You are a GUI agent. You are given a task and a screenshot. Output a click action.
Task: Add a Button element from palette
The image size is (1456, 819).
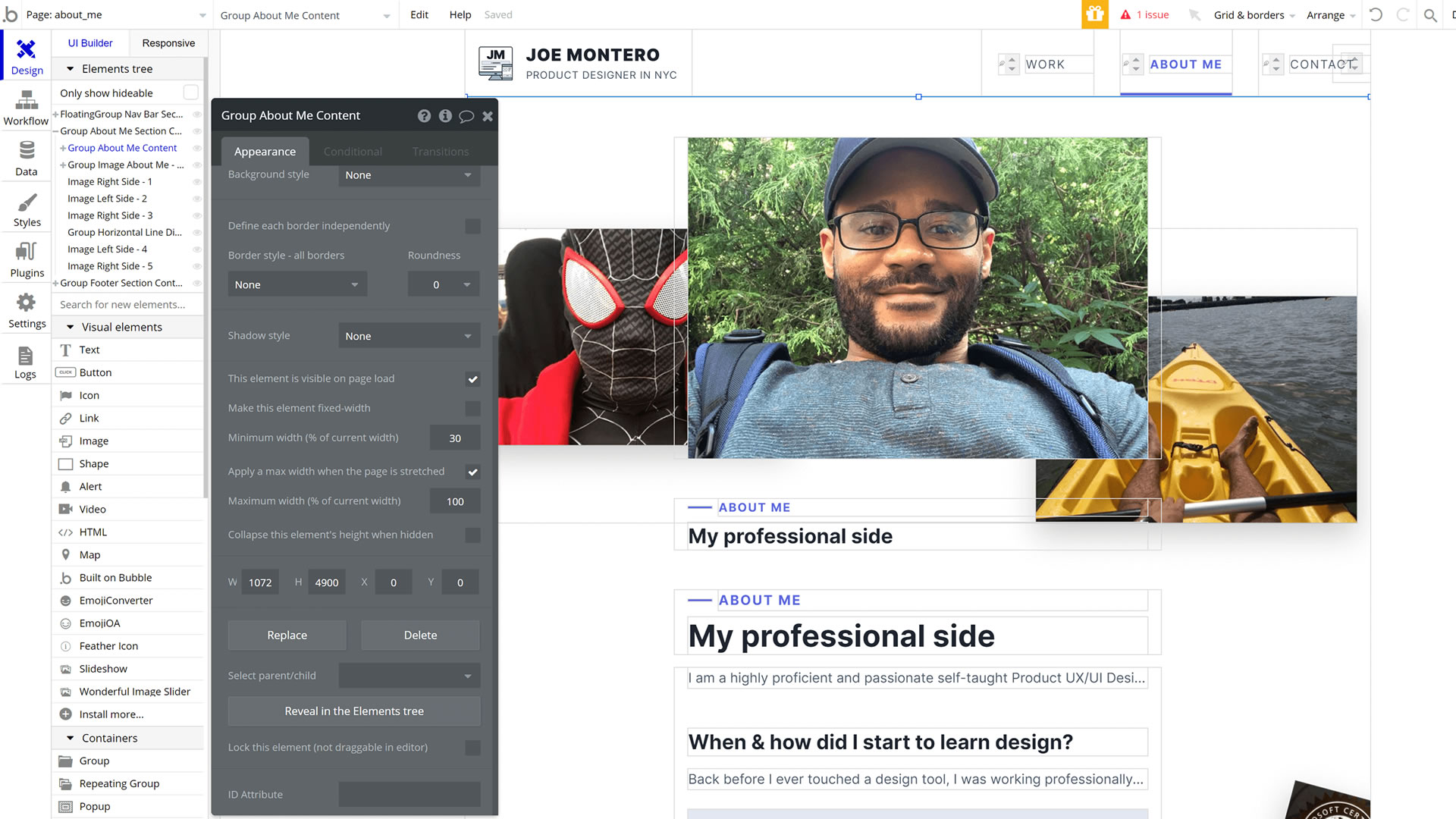tap(128, 372)
